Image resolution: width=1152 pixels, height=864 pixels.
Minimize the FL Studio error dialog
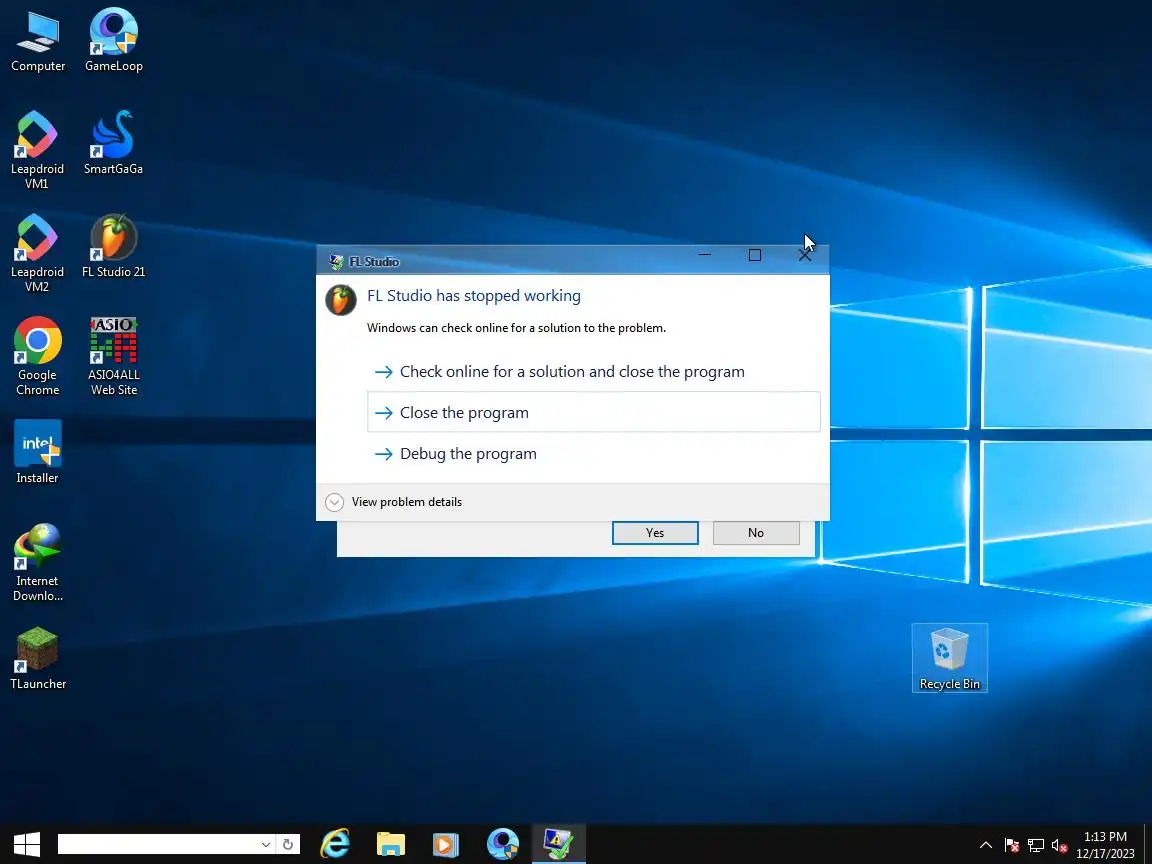click(x=705, y=255)
